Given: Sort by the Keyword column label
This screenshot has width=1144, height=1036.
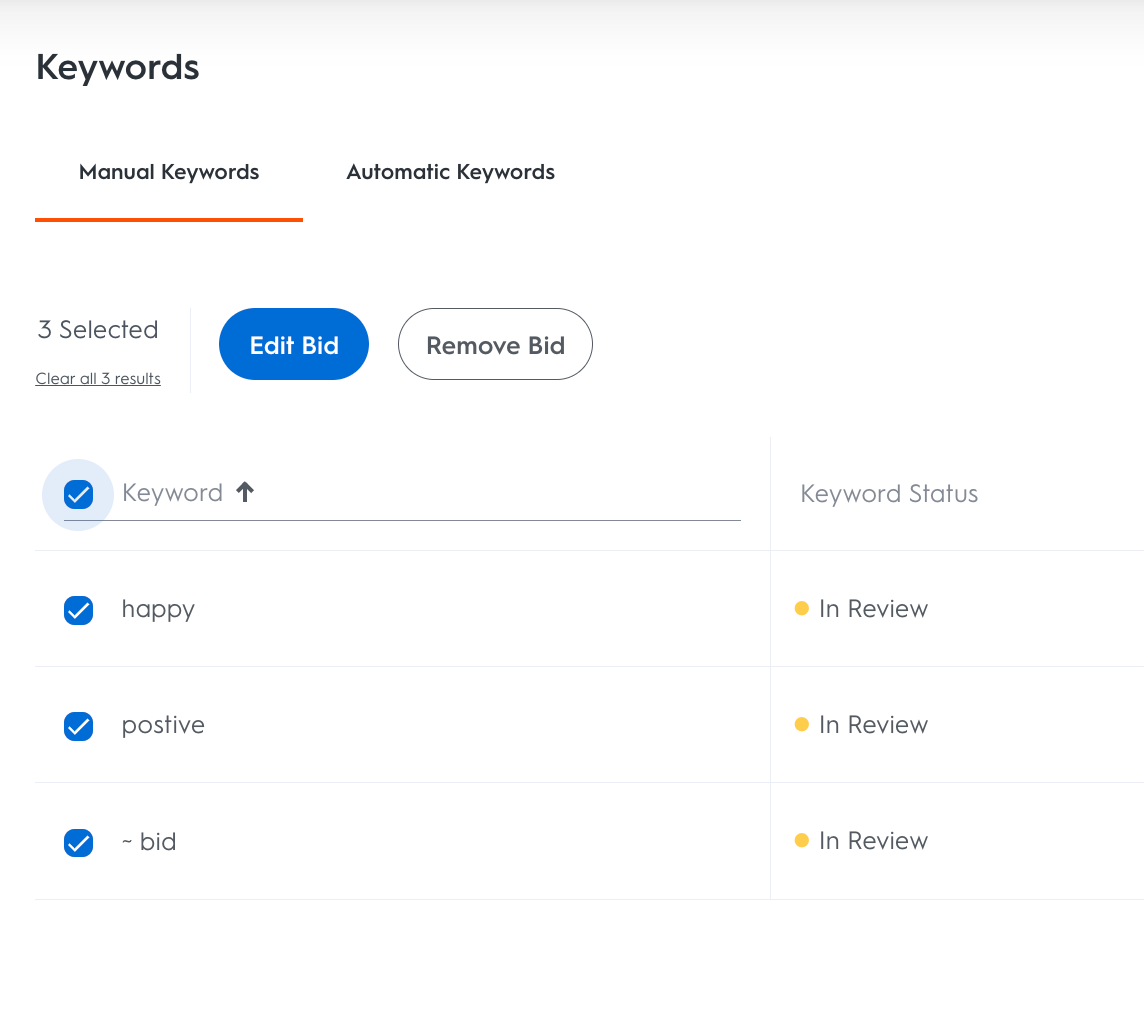Looking at the screenshot, I should 172,493.
